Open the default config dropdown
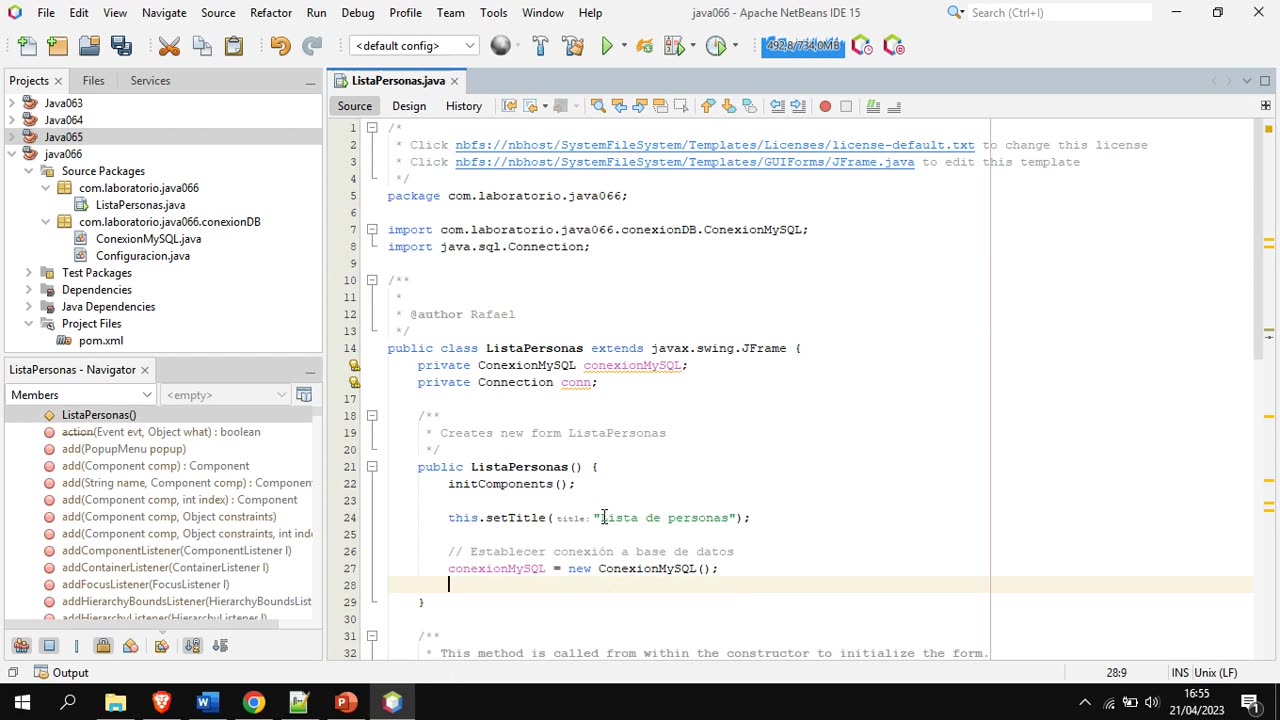Viewport: 1280px width, 720px height. tap(414, 46)
